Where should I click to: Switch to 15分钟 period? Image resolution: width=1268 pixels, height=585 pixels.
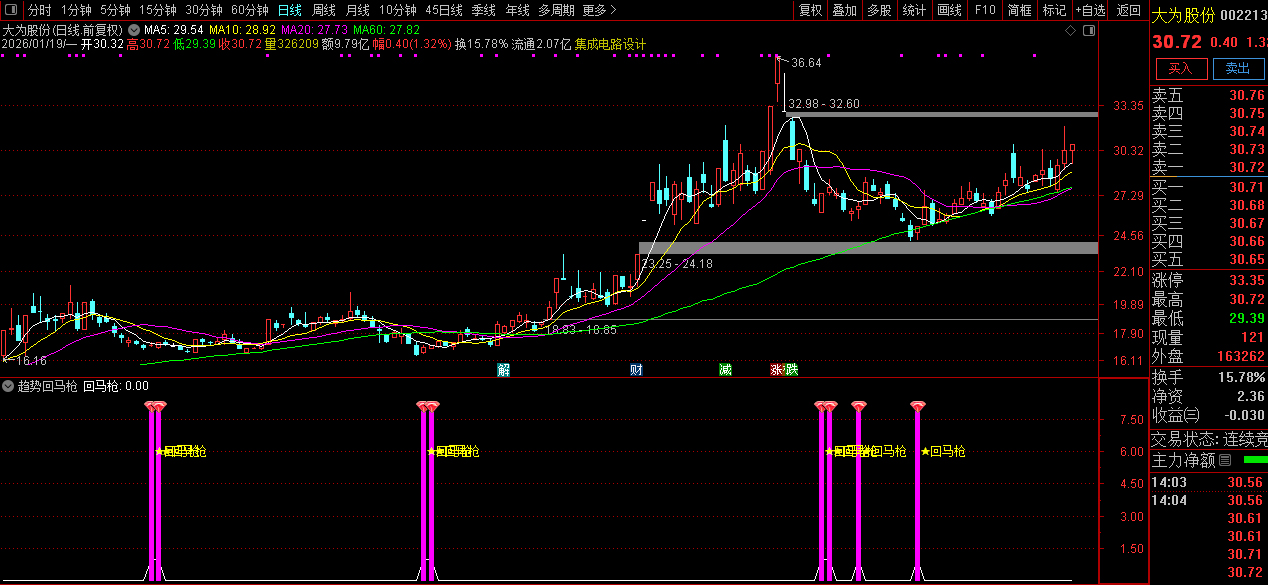pos(157,10)
